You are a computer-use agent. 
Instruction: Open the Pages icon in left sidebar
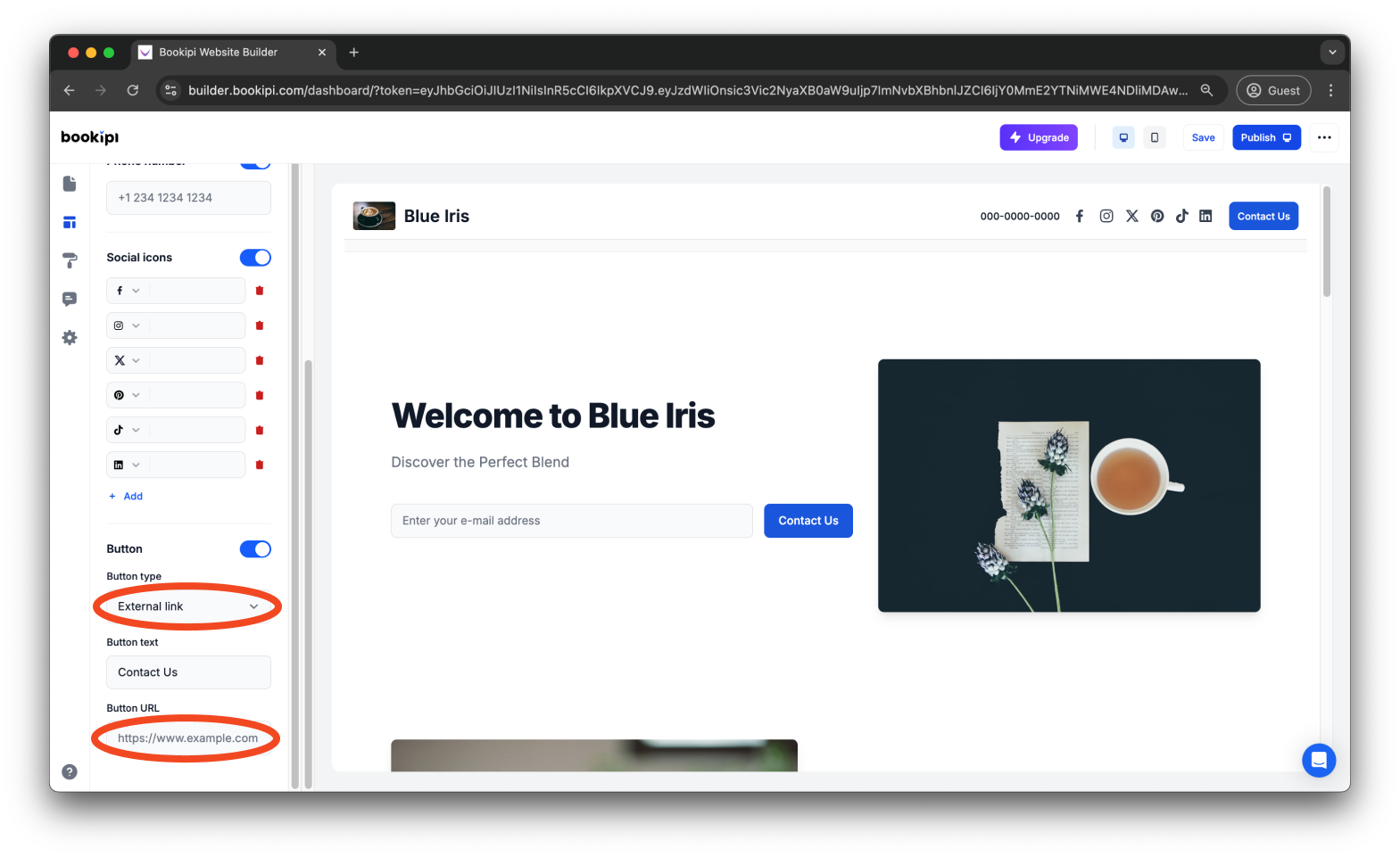pos(70,184)
